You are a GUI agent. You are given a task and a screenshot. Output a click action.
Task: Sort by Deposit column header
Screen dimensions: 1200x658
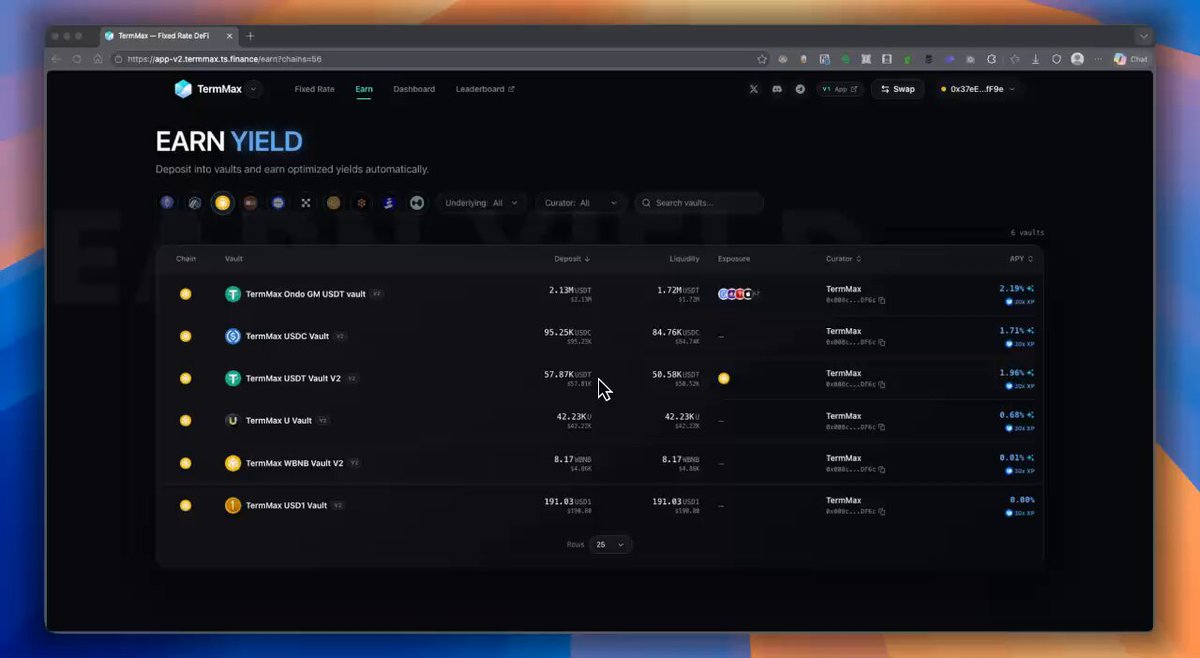[x=572, y=259]
